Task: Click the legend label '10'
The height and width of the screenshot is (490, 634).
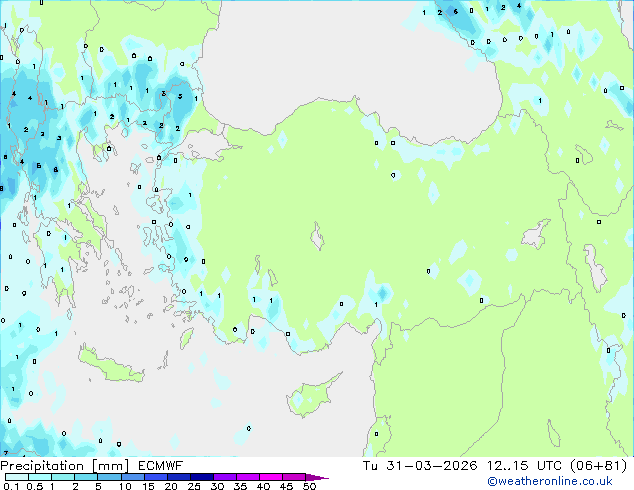Action: [125, 486]
